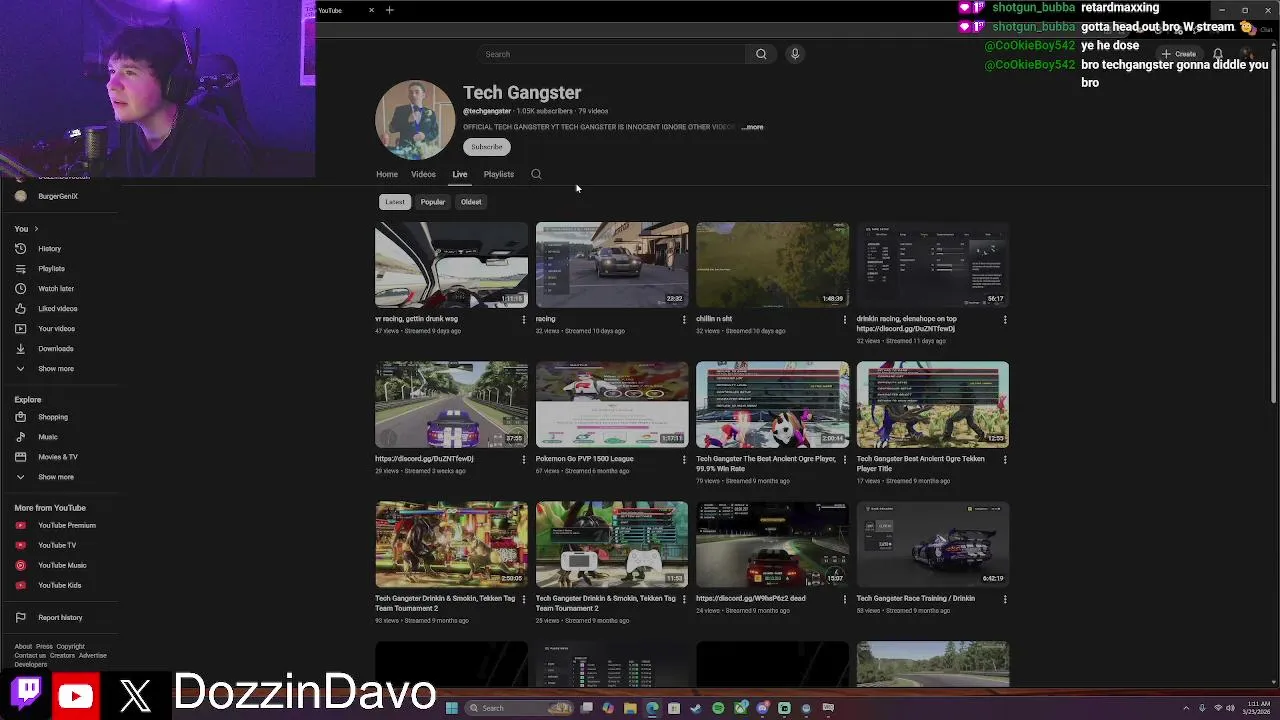The height and width of the screenshot is (720, 1280).
Task: Click into the YouTube search field
Action: pos(610,54)
